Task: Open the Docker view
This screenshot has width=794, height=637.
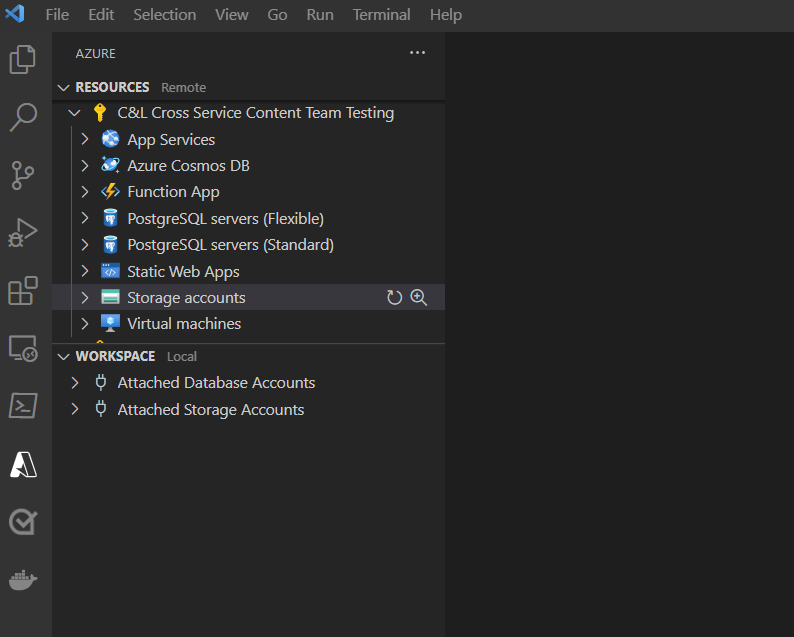Action: pyautogui.click(x=23, y=580)
